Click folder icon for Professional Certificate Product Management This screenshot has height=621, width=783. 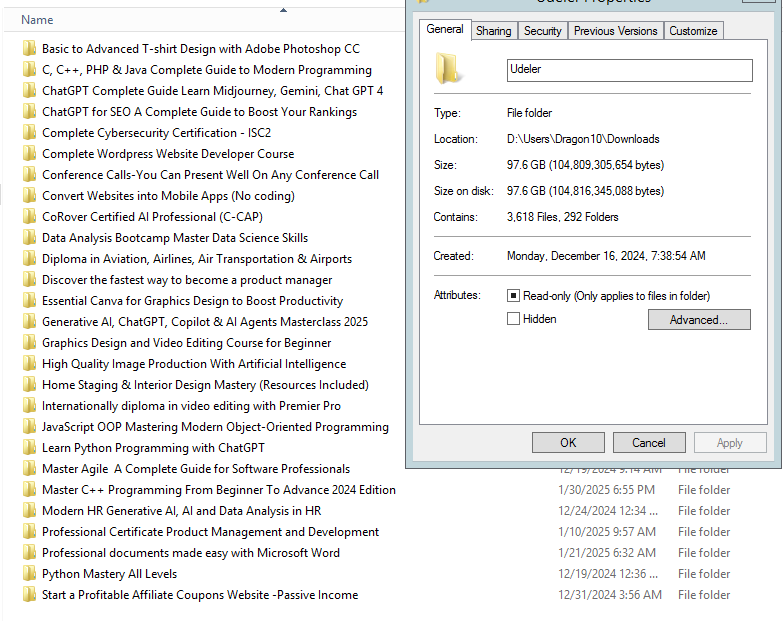[29, 531]
